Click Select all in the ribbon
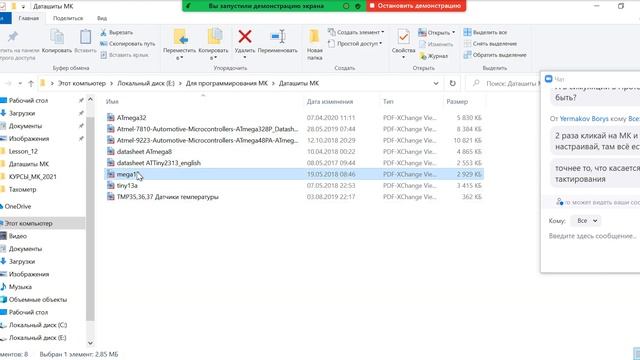The image size is (640, 360). tap(485, 32)
